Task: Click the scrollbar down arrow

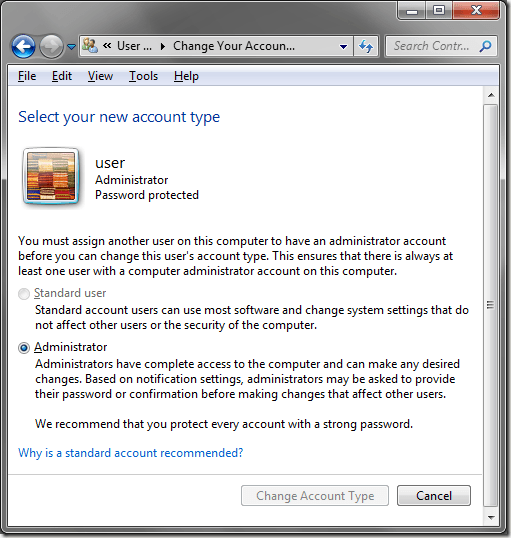Action: point(491,517)
